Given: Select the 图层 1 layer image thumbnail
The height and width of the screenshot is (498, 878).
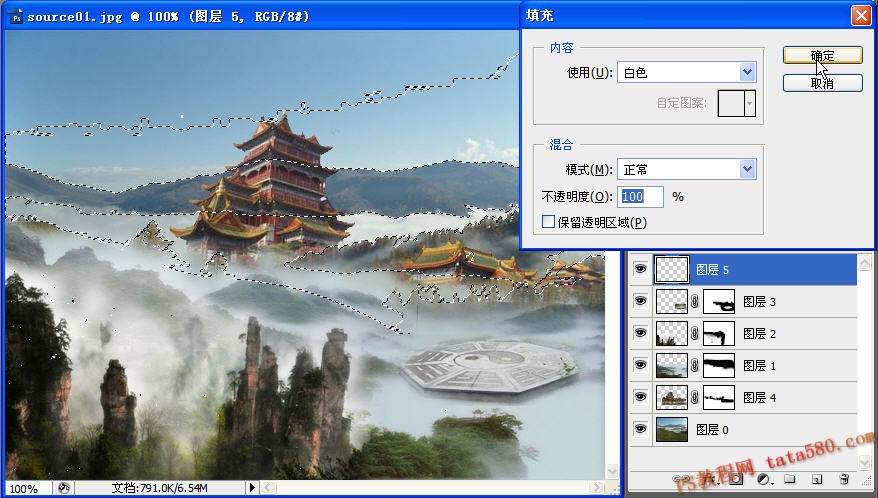Looking at the screenshot, I should point(672,365).
